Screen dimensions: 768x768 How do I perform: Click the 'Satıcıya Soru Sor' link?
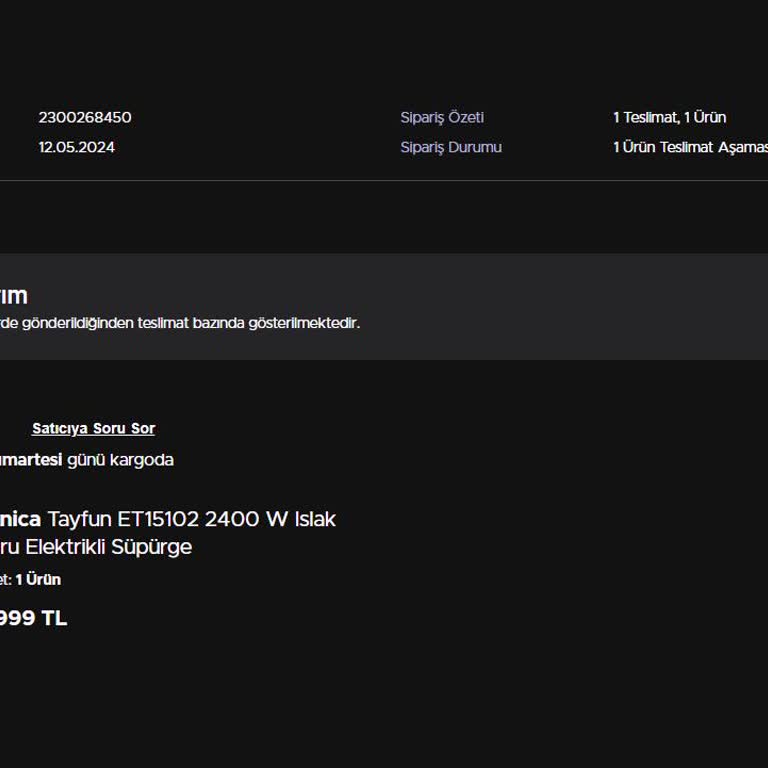[93, 429]
